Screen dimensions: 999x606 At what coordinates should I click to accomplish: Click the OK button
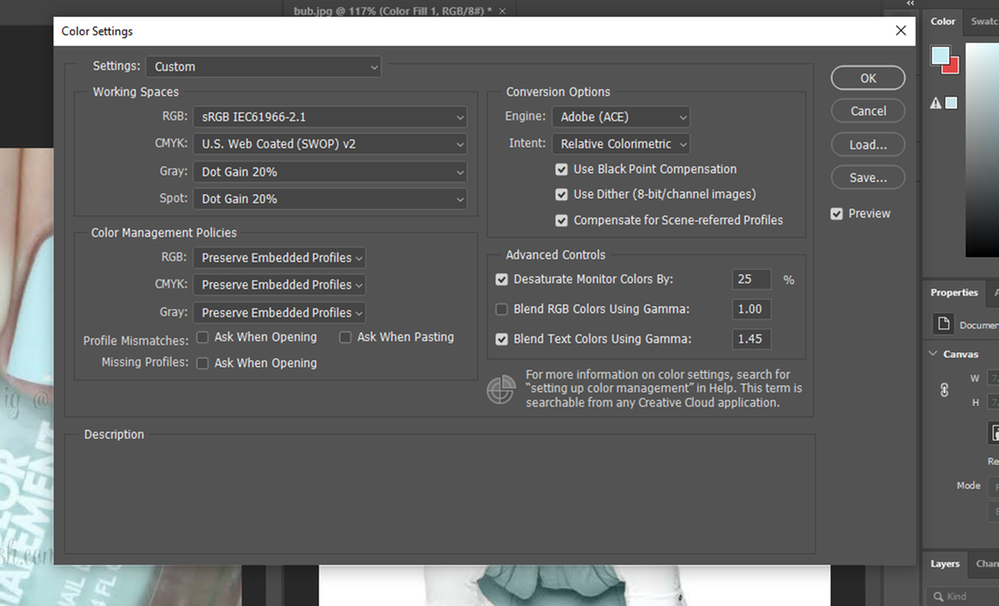pyautogui.click(x=868, y=78)
